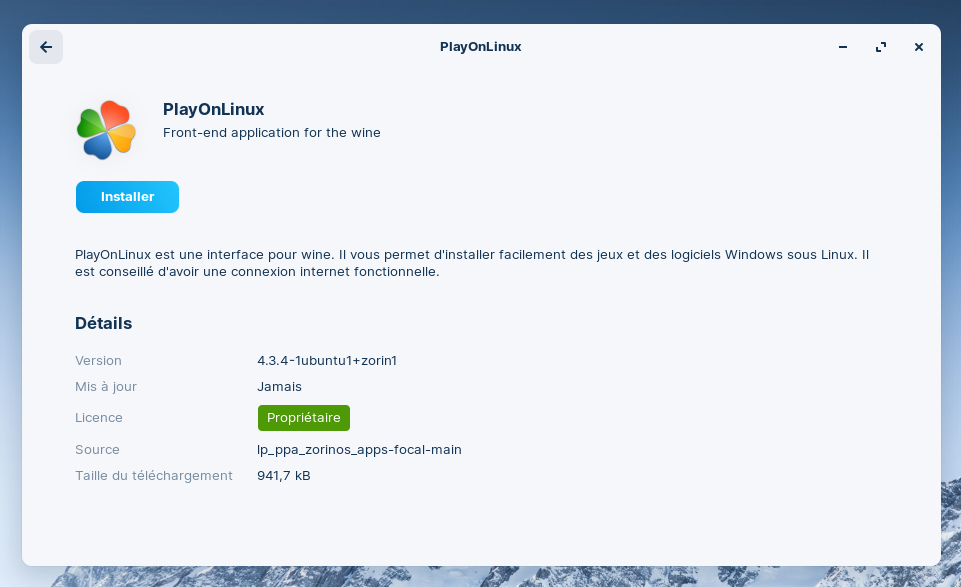
Task: Click the 'Mis à jour' label
Action: (x=106, y=387)
